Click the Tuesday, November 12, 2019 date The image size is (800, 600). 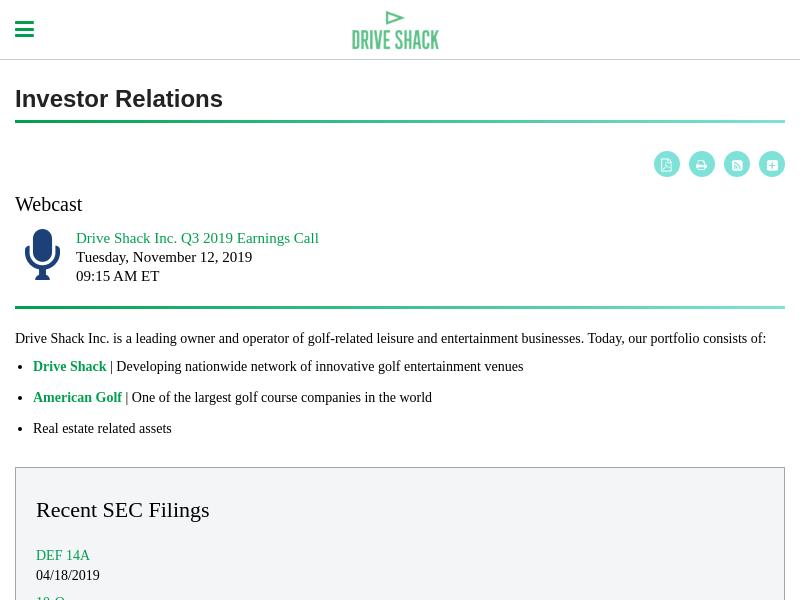click(x=164, y=257)
